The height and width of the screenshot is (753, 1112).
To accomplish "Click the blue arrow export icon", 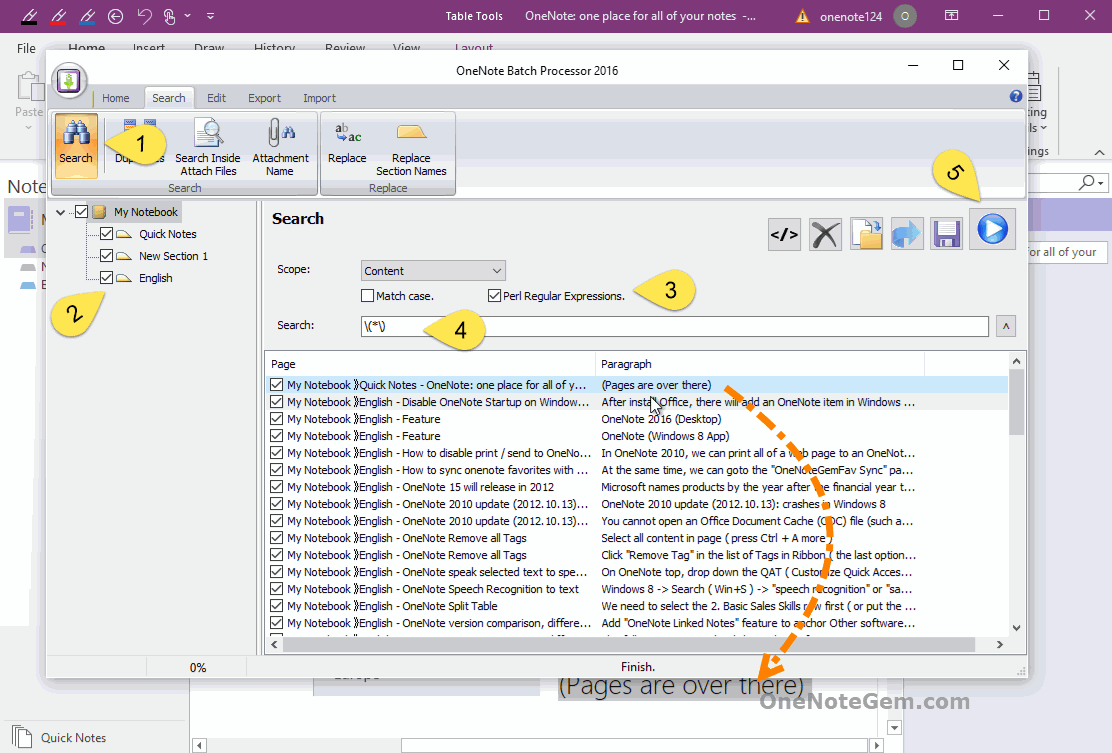I will [907, 233].
